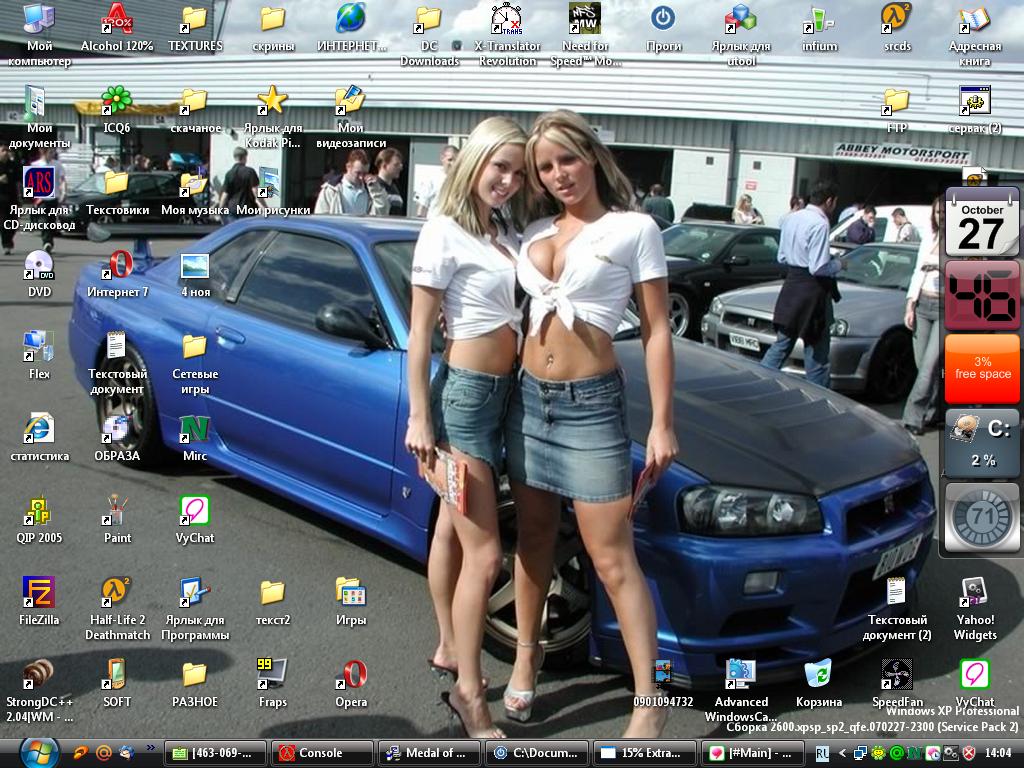Image resolution: width=1024 pixels, height=768 pixels.
Task: Launch QIP 2005 messenger
Action: click(x=39, y=511)
